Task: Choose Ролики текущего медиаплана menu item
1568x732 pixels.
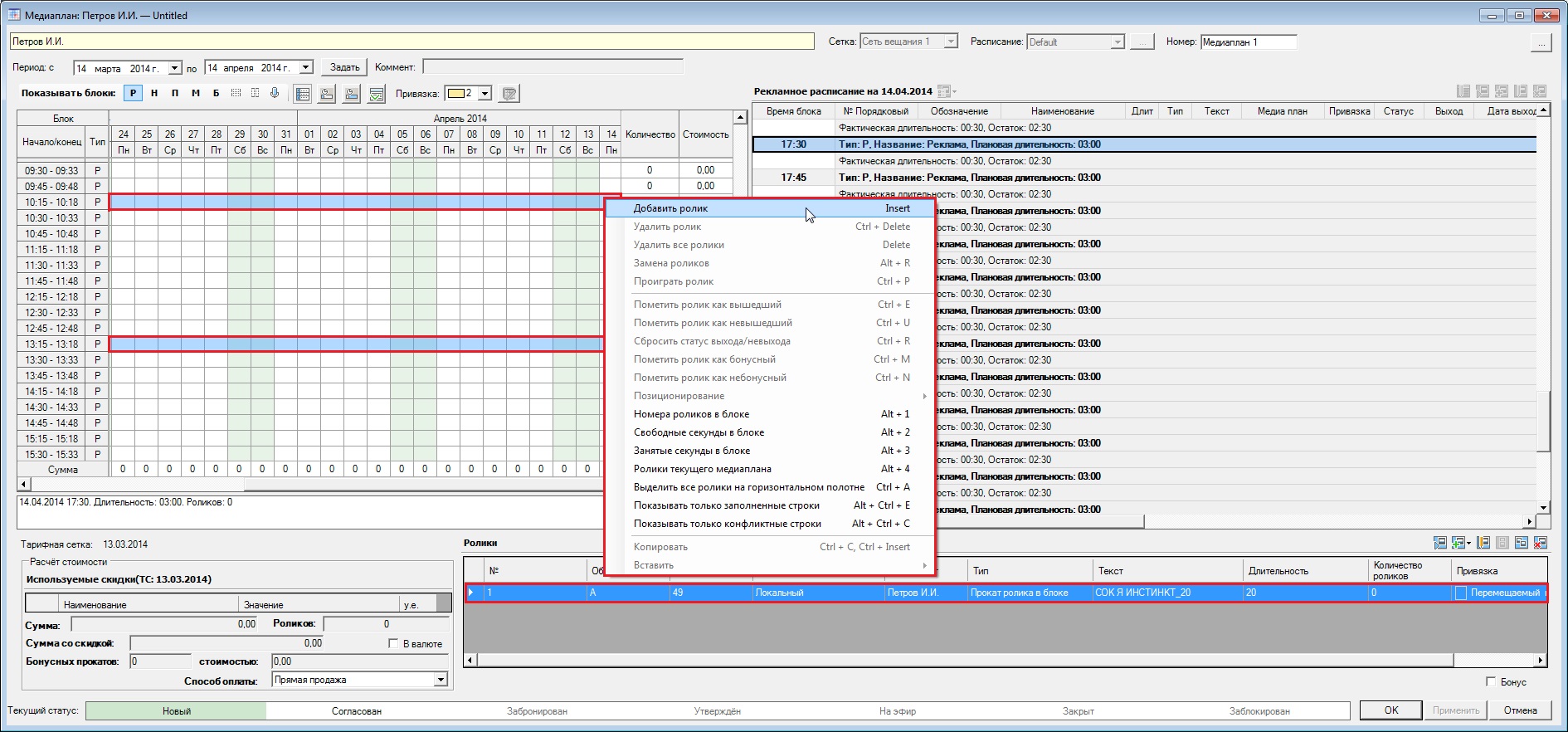Action: [771, 469]
